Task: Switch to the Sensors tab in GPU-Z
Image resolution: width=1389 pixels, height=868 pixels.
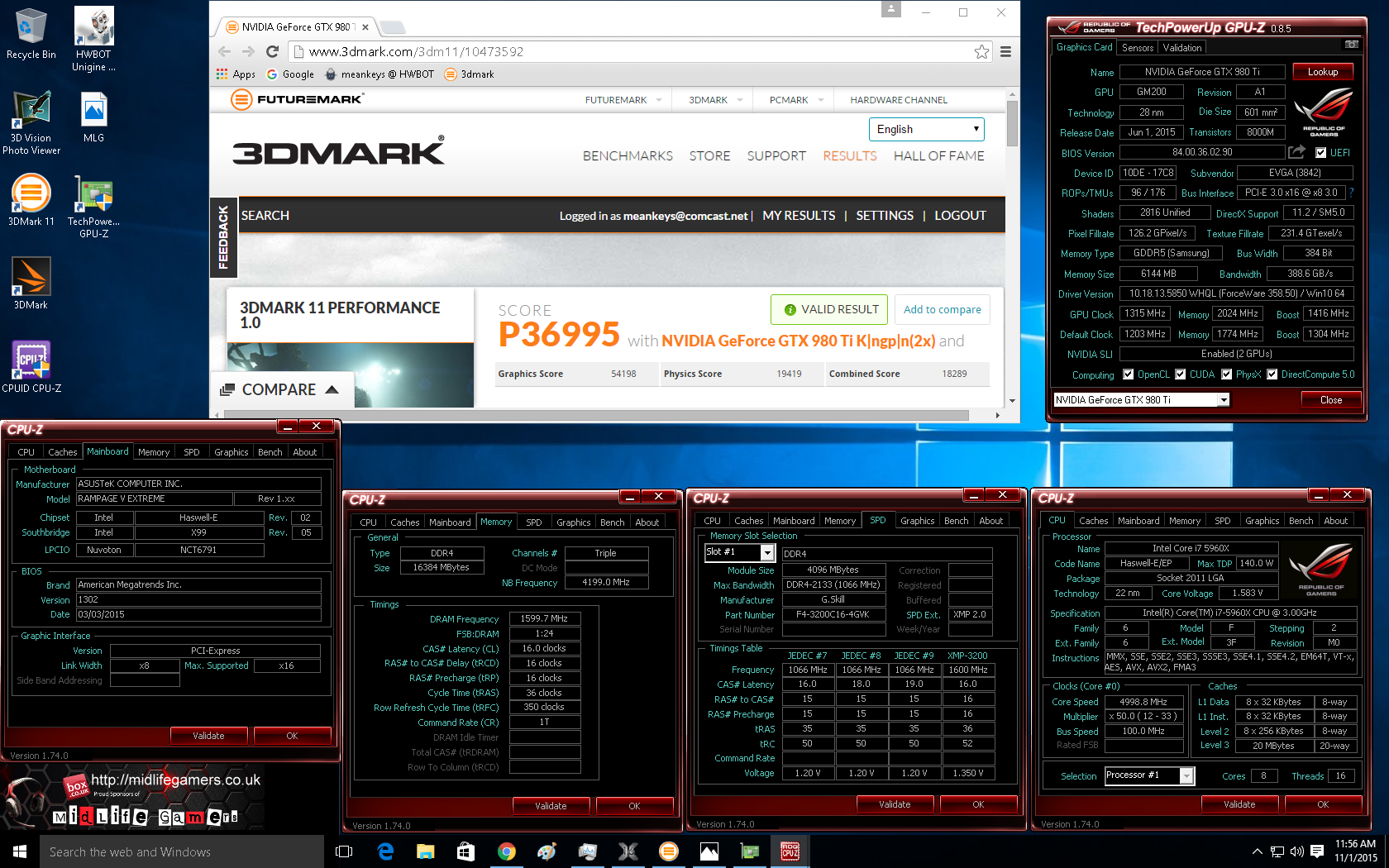Action: tap(1138, 48)
